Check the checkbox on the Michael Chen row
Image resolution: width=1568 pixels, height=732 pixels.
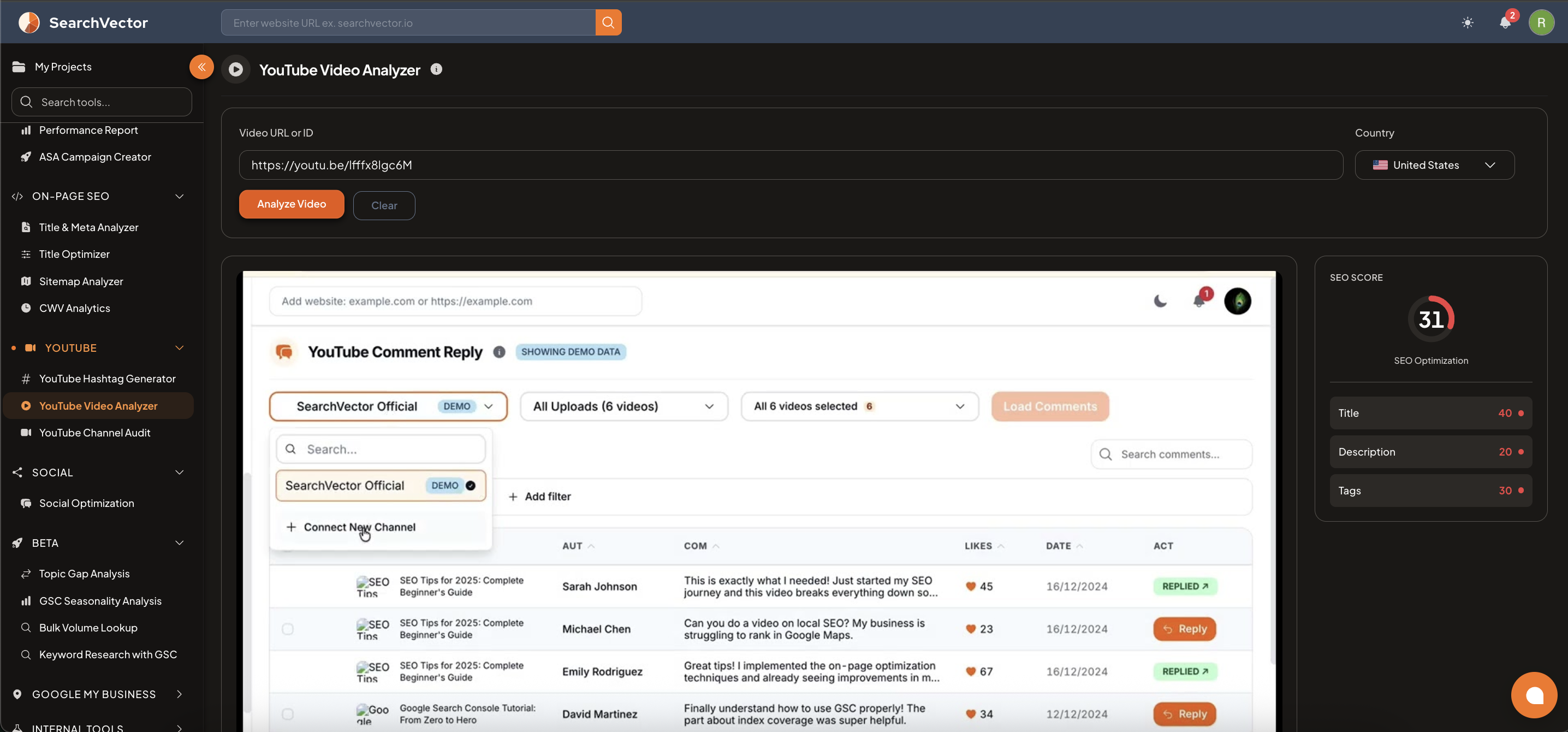pyautogui.click(x=288, y=629)
